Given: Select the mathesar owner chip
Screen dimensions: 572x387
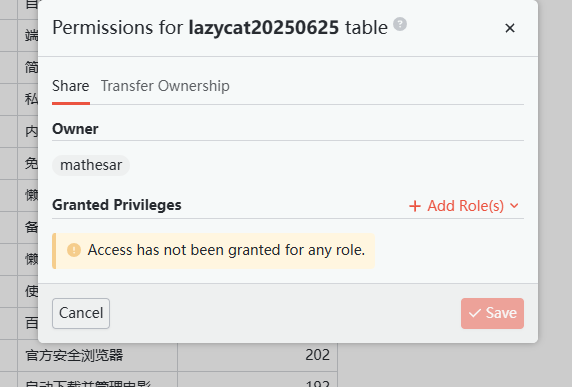Looking at the screenshot, I should pyautogui.click(x=91, y=165).
